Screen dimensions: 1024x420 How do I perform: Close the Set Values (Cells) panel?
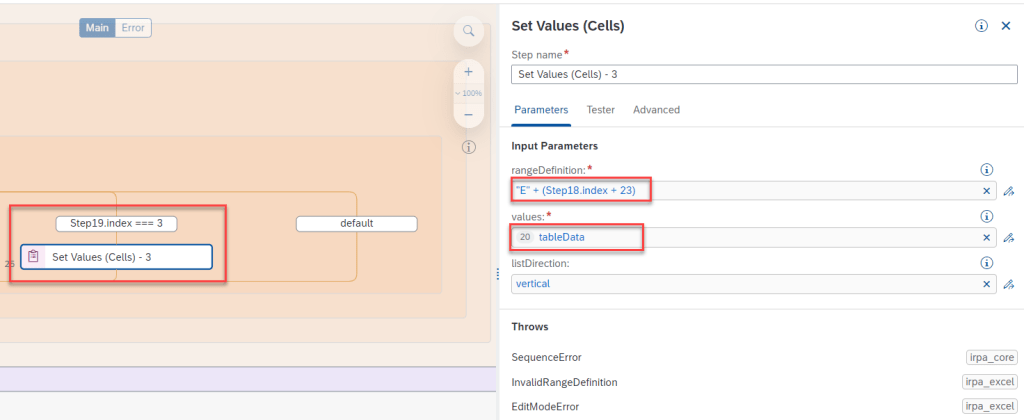(x=1006, y=26)
